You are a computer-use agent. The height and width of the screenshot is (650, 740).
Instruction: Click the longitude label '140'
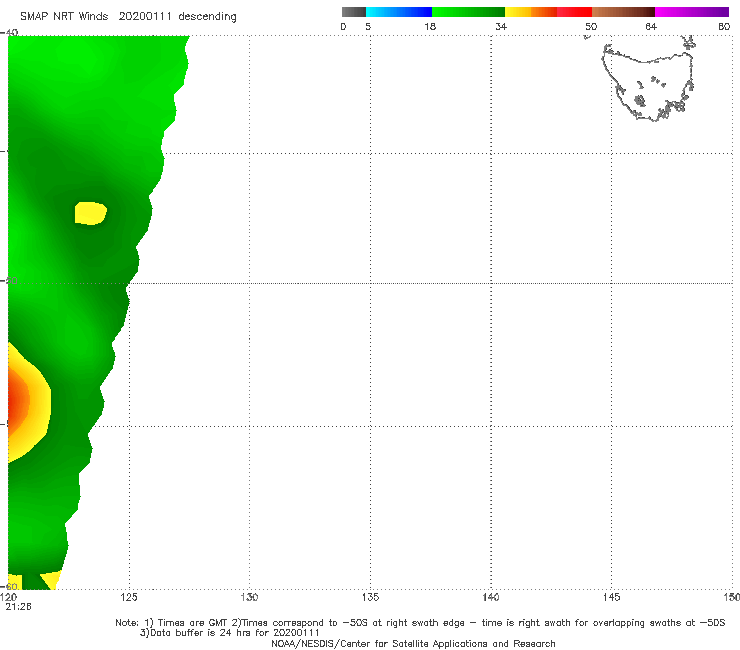(491, 598)
